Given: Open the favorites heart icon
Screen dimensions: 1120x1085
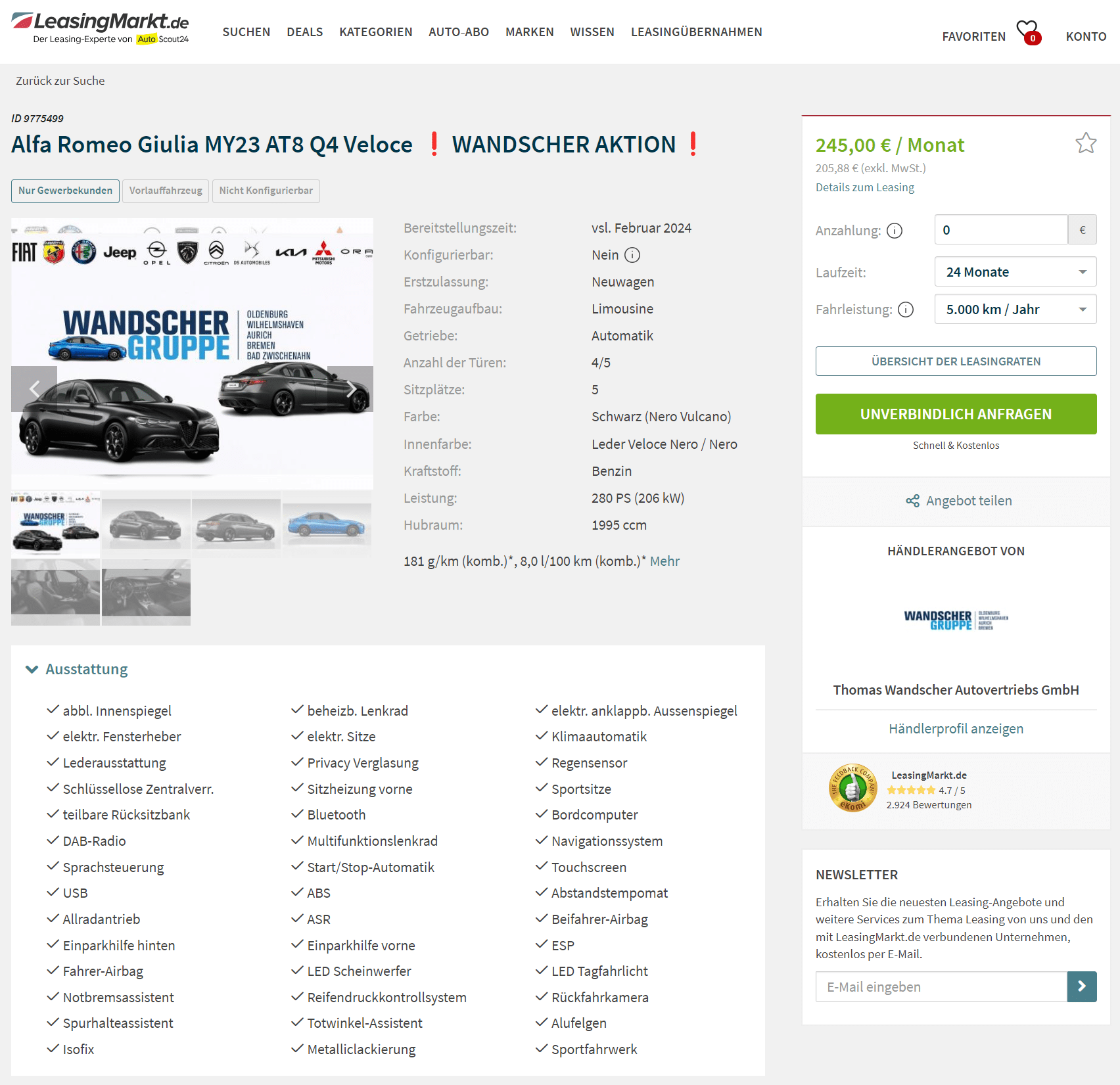Looking at the screenshot, I should [1028, 32].
